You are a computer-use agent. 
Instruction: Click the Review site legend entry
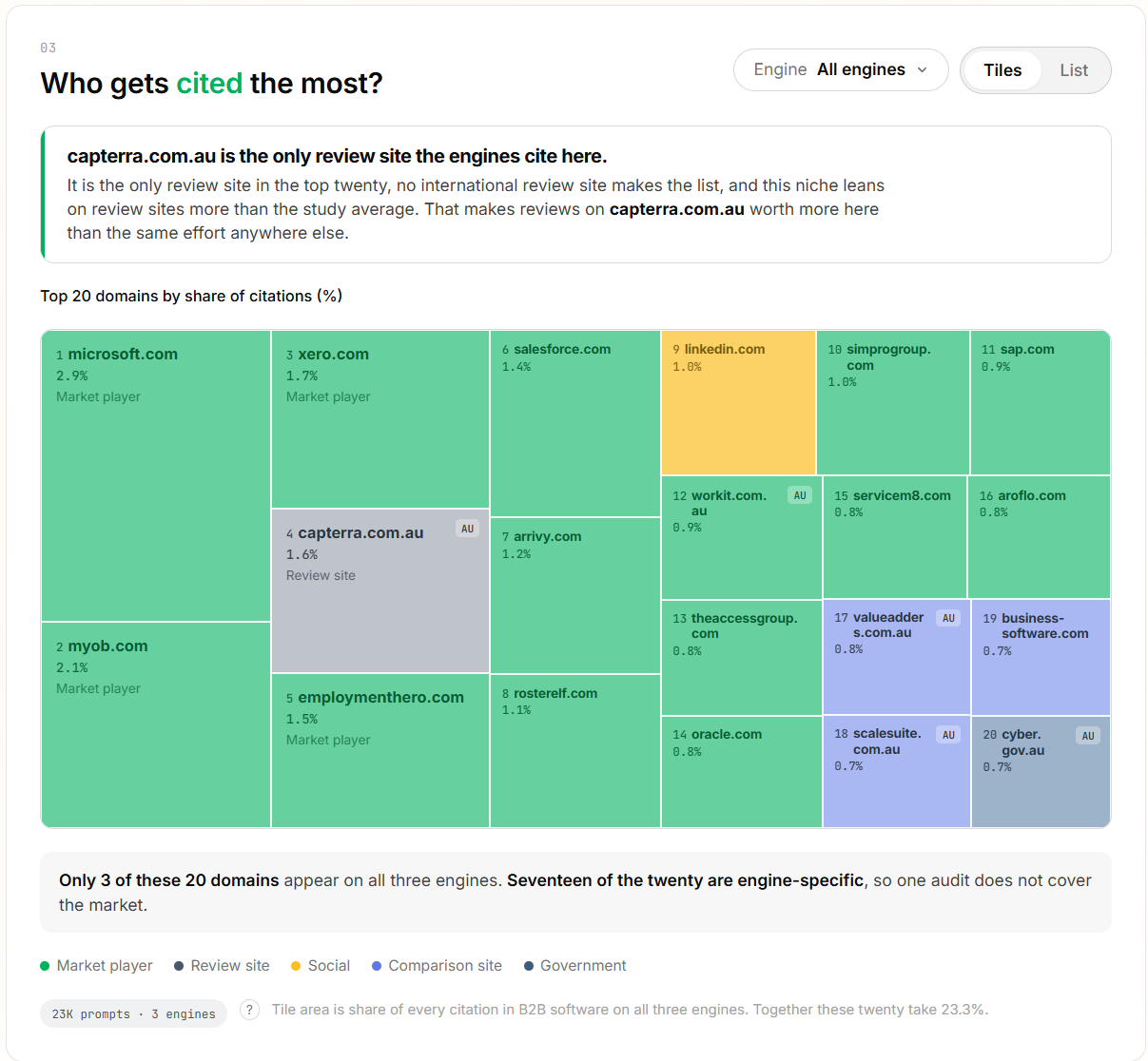coord(222,966)
